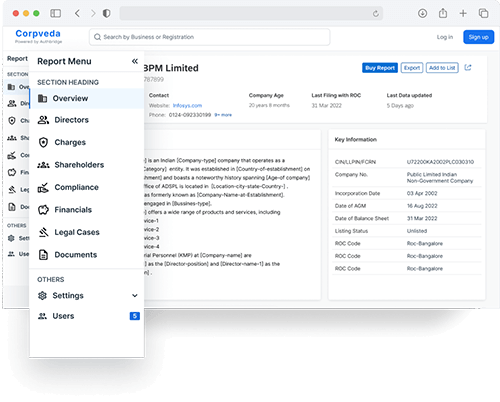Click the share icon beside Add to List
The height and width of the screenshot is (402, 500).
tap(468, 68)
